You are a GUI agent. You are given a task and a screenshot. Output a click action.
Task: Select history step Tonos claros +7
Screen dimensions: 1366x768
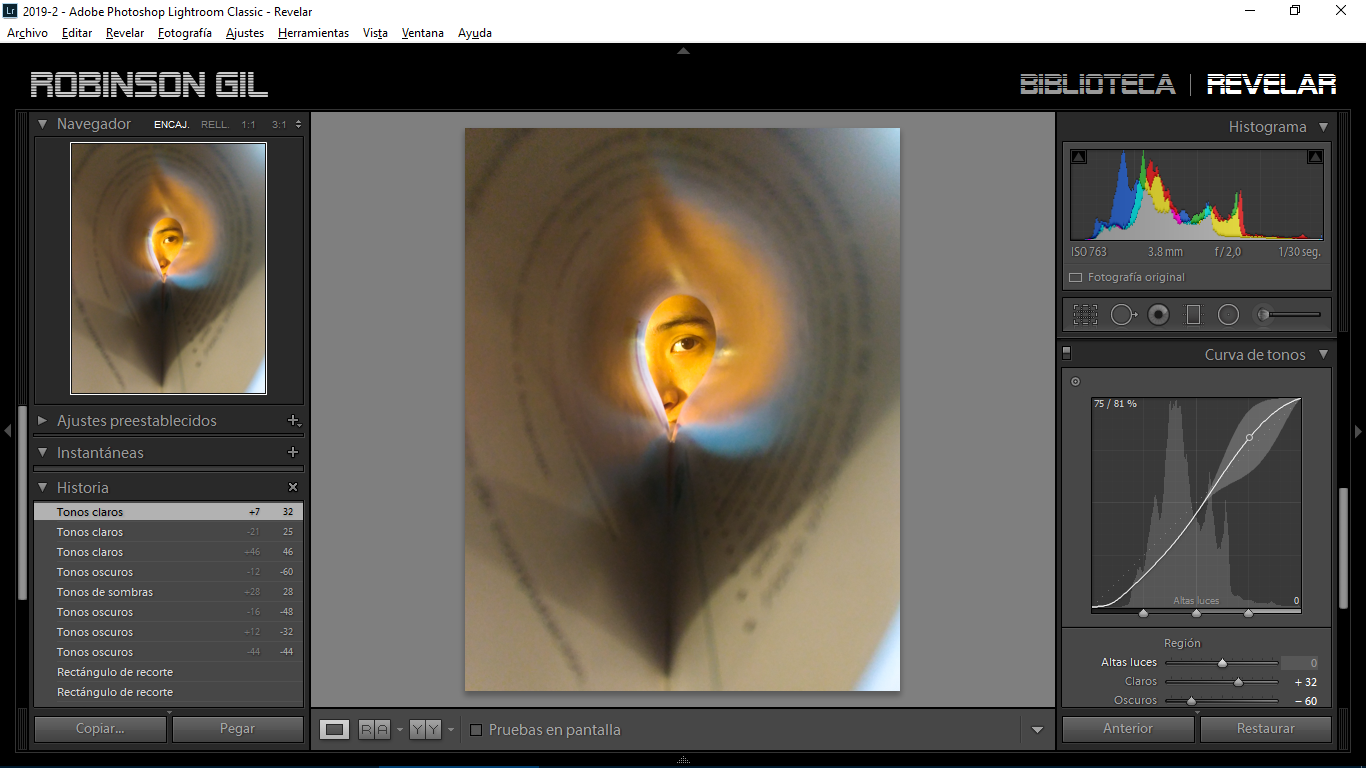(x=168, y=512)
